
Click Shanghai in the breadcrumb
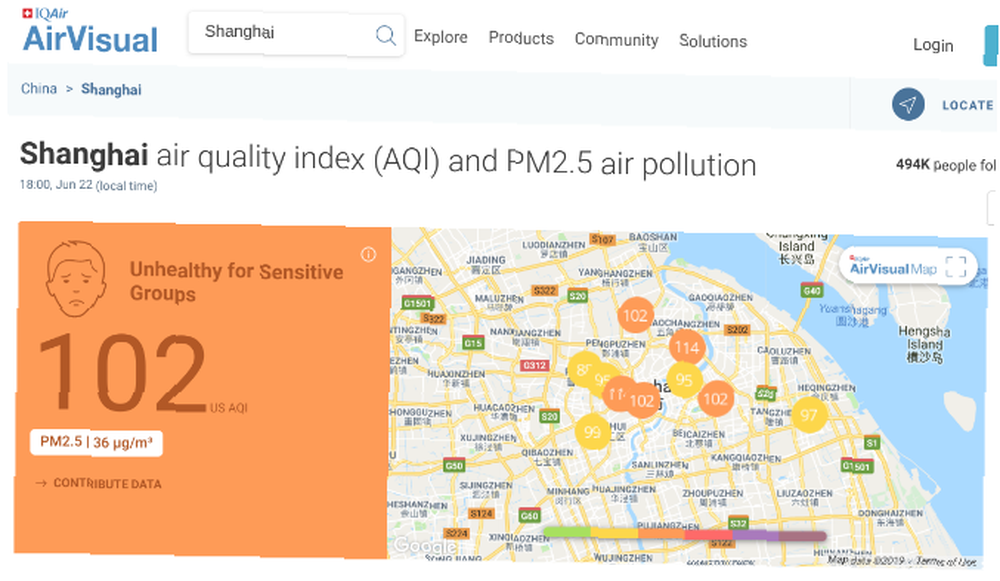click(111, 89)
